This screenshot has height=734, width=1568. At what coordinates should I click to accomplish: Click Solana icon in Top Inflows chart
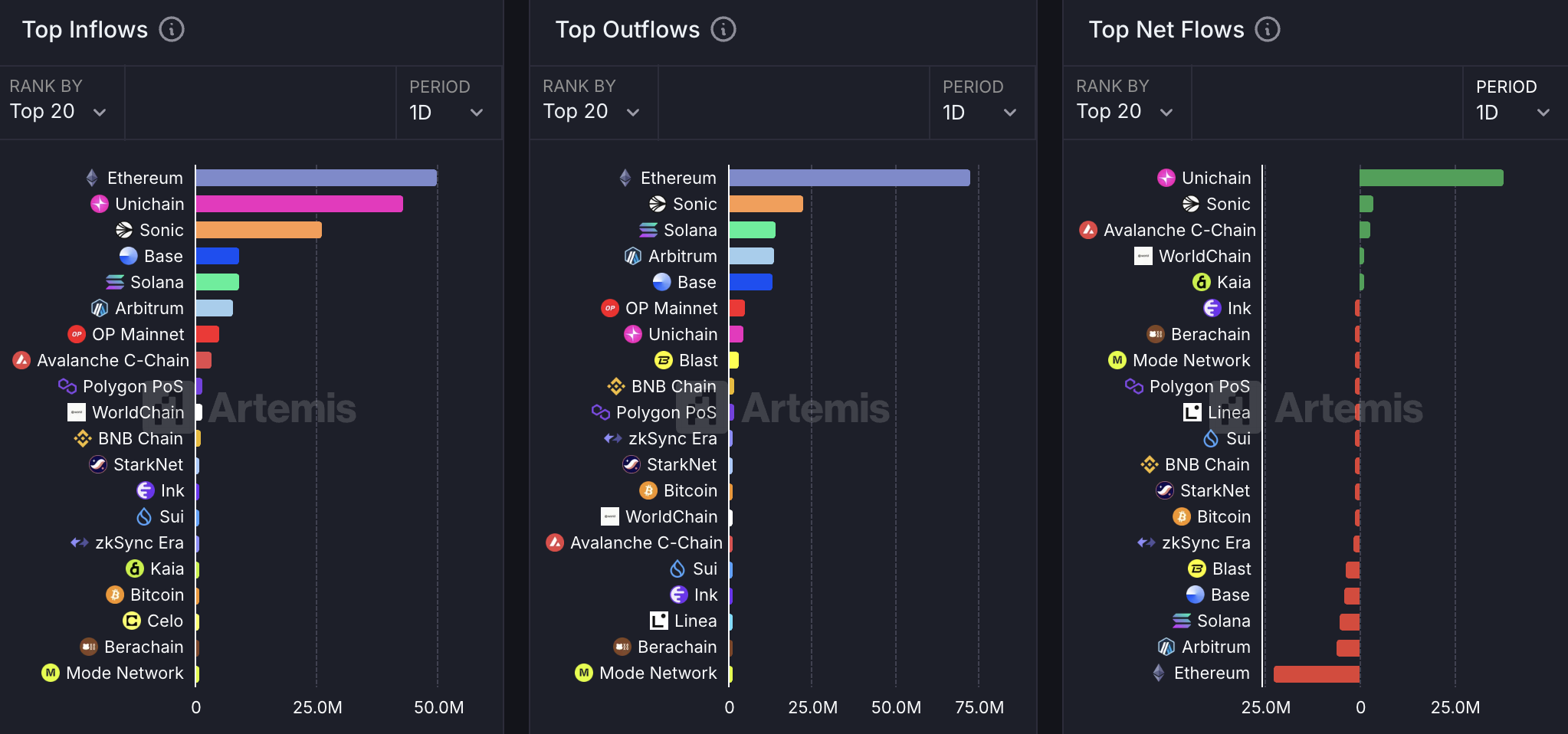coord(115,282)
